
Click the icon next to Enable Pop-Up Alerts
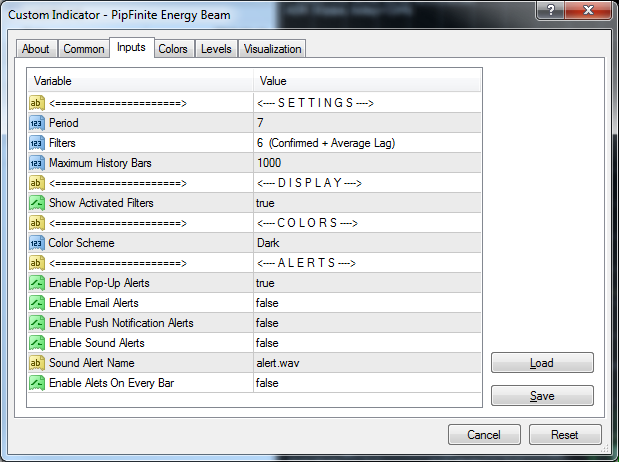click(x=37, y=283)
